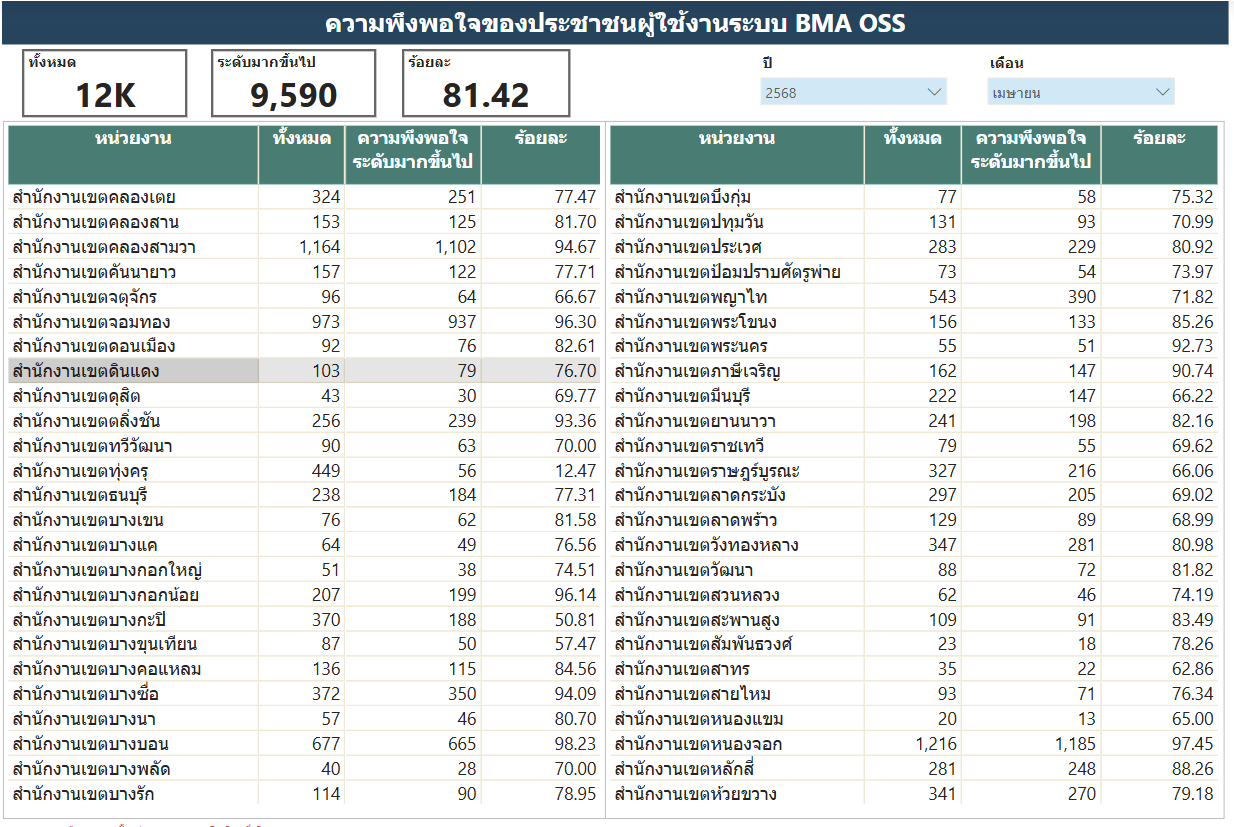Sort right table by ทั้งหมด column header

pyautogui.click(x=912, y=154)
